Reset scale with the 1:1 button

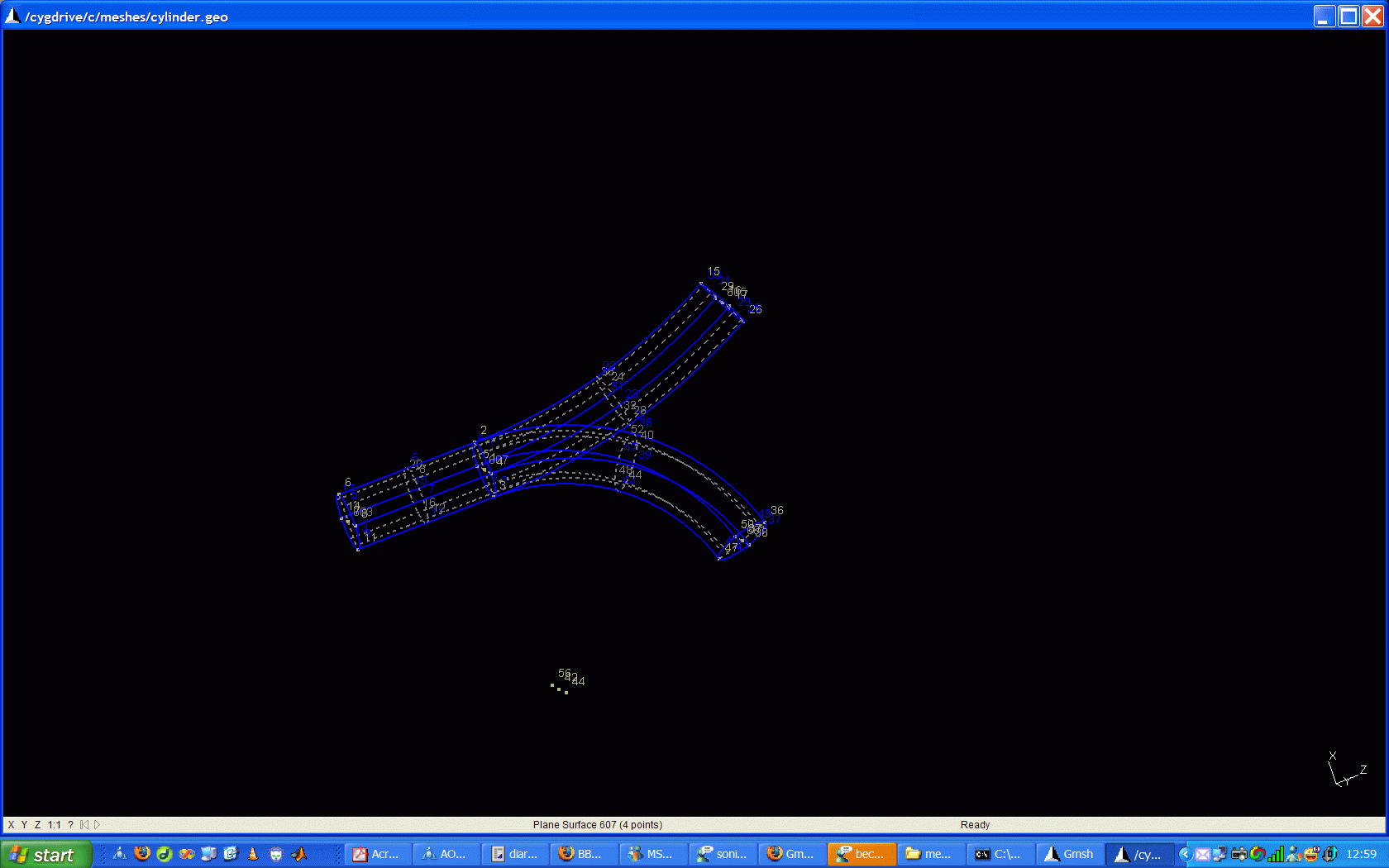[54, 825]
